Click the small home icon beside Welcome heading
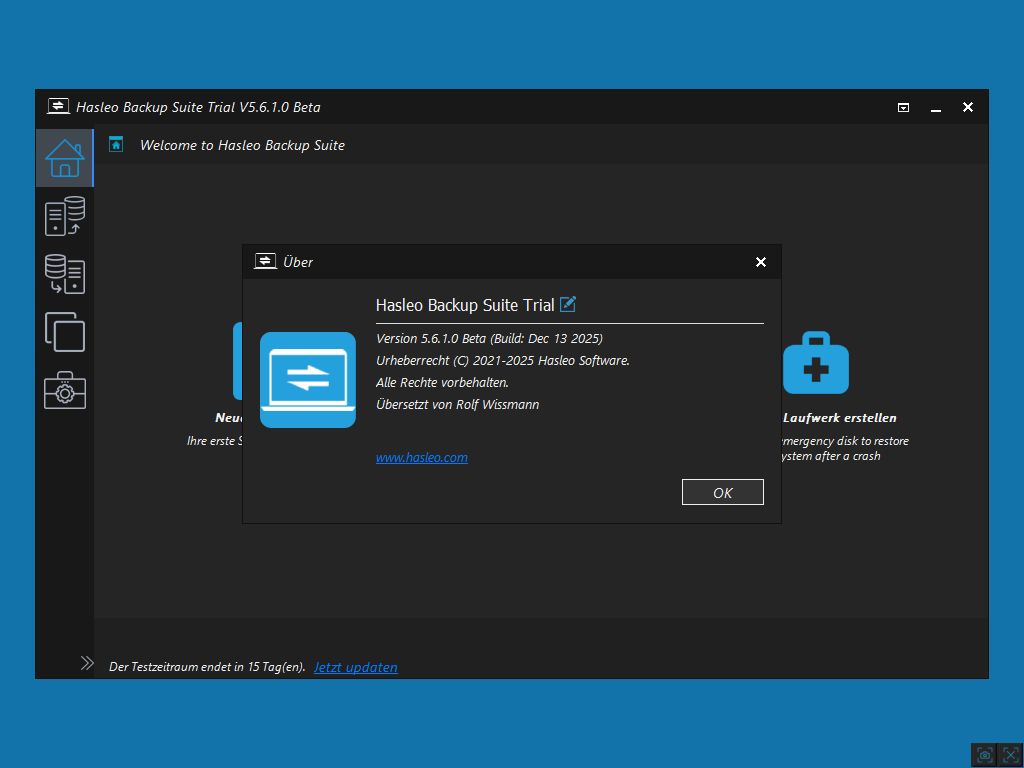The width and height of the screenshot is (1024, 768). (116, 144)
